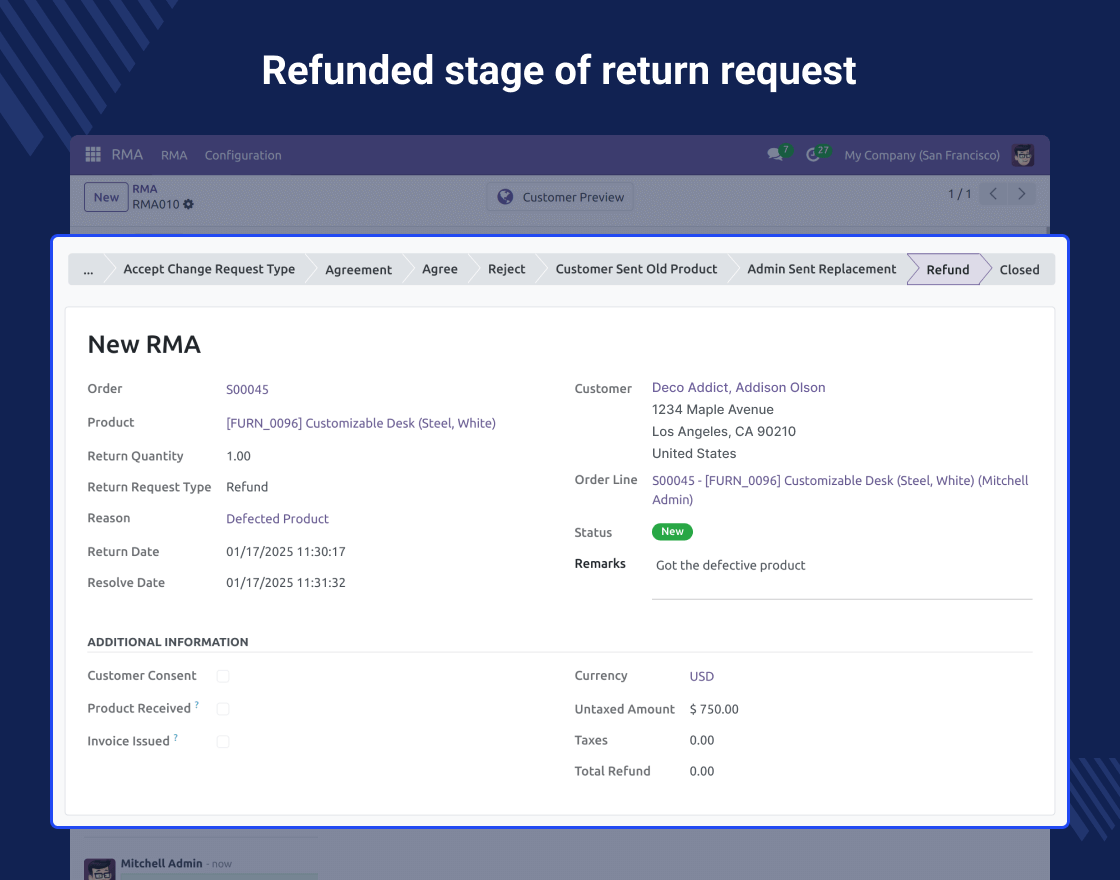Click the 1234 Maple Avenue address line
Viewport: 1120px width, 880px height.
coord(712,409)
